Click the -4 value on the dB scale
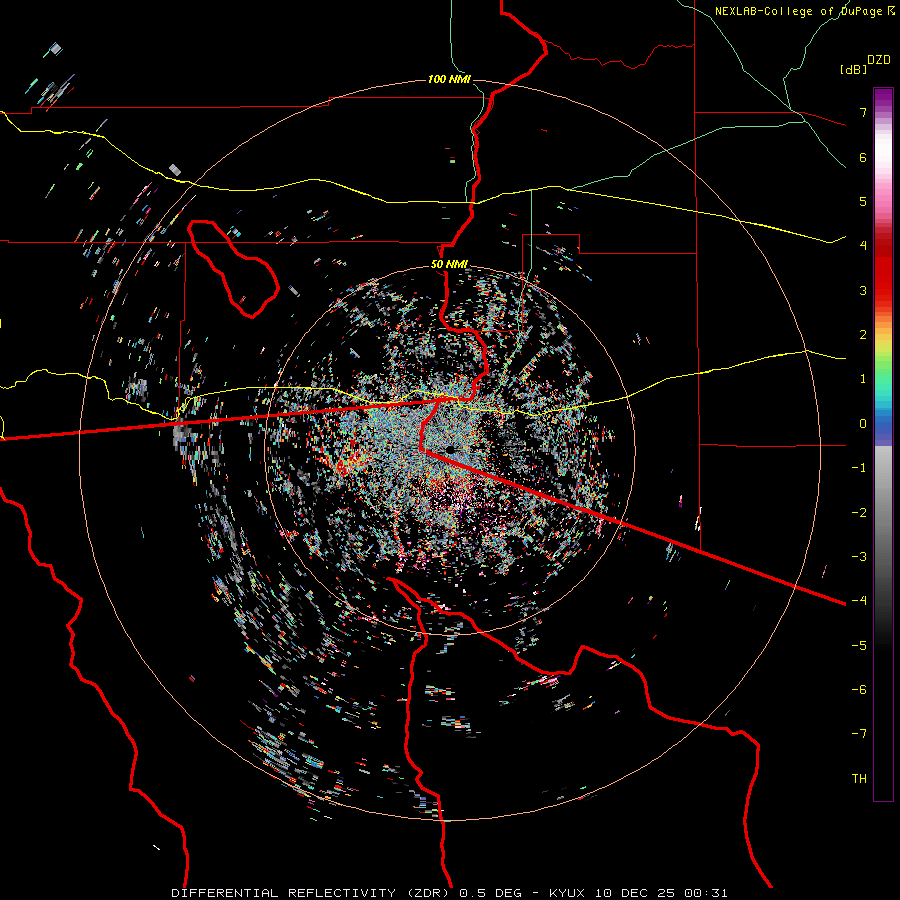 (x=859, y=601)
